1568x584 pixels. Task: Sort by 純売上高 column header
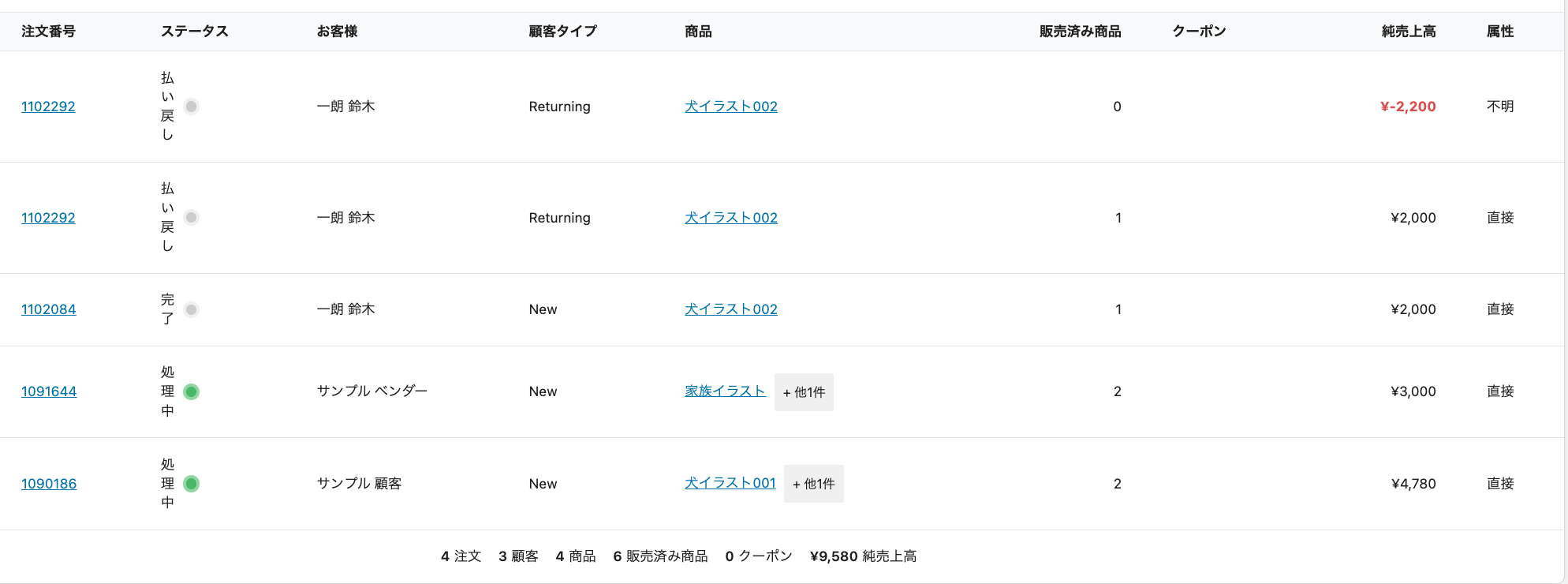(1408, 32)
